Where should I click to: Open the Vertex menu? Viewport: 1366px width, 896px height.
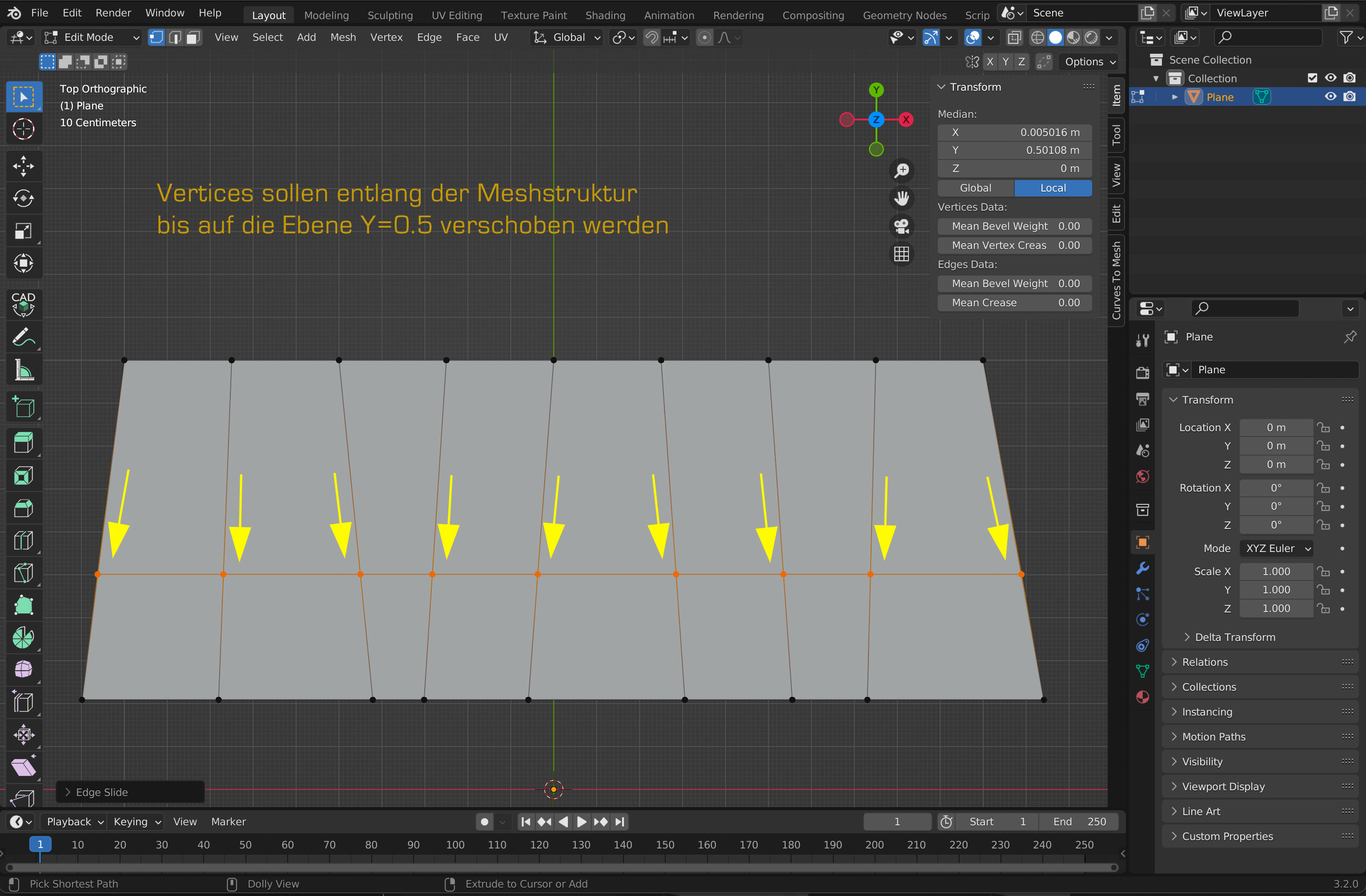[386, 37]
